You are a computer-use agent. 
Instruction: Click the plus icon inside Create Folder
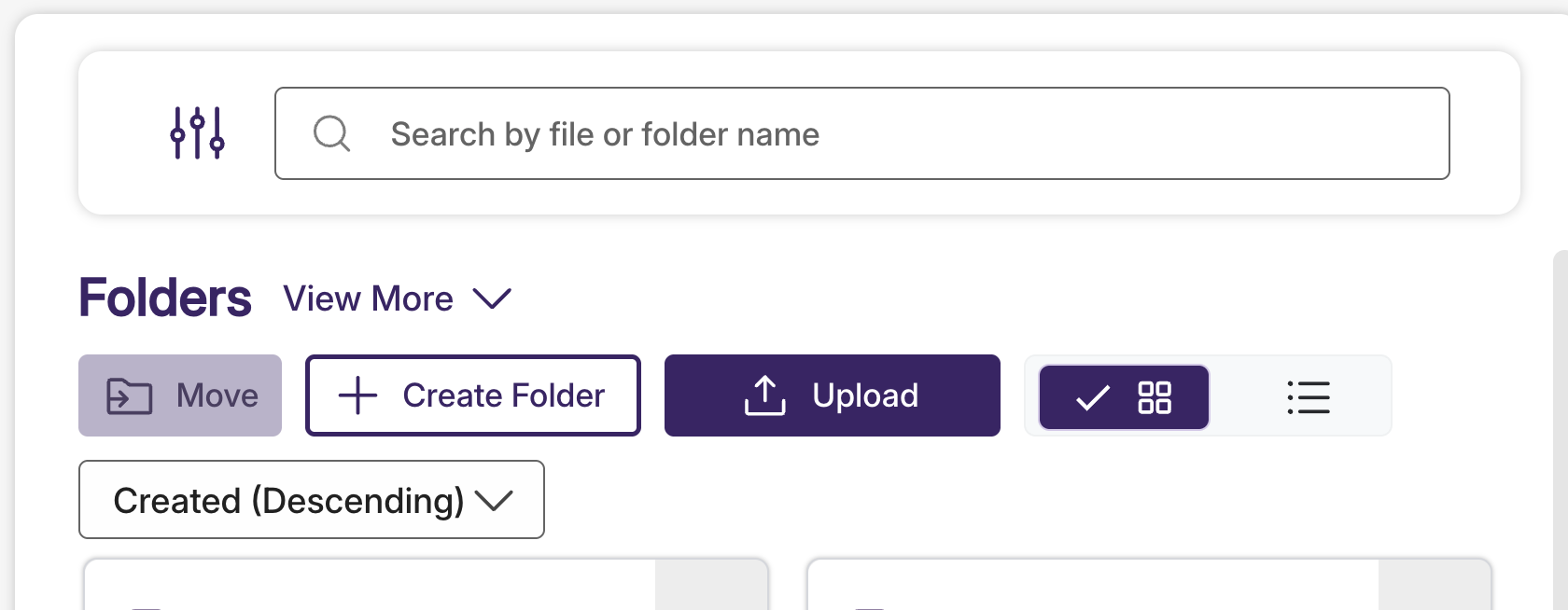[357, 395]
